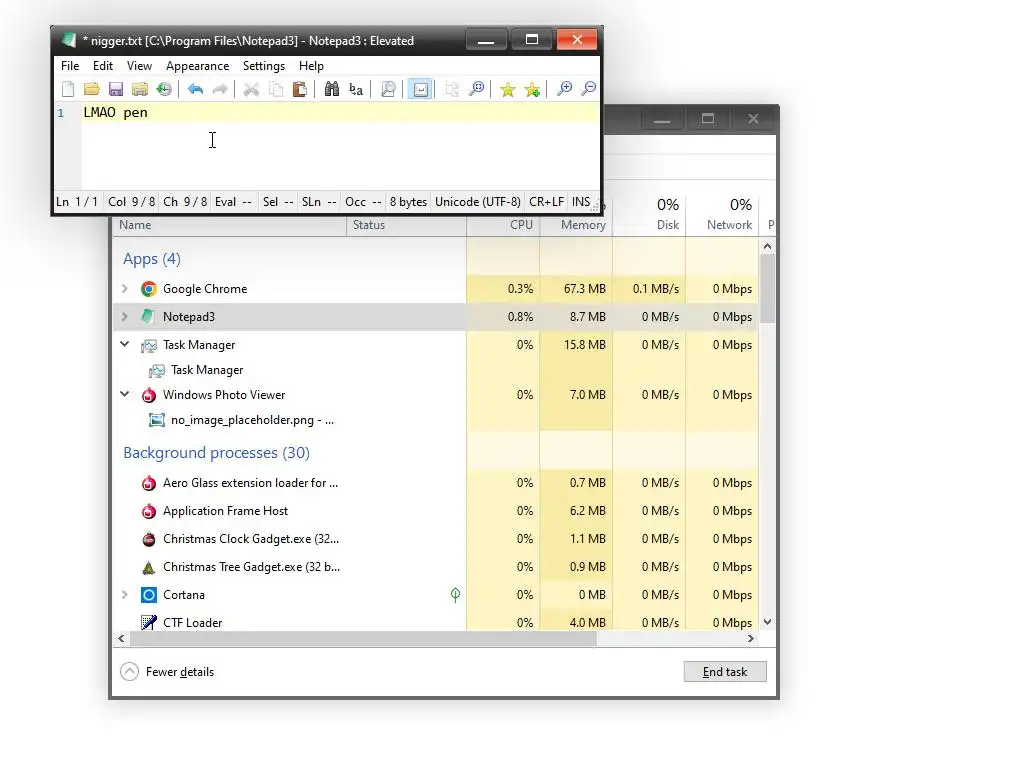Open the Edit menu in Notepad3

(103, 66)
